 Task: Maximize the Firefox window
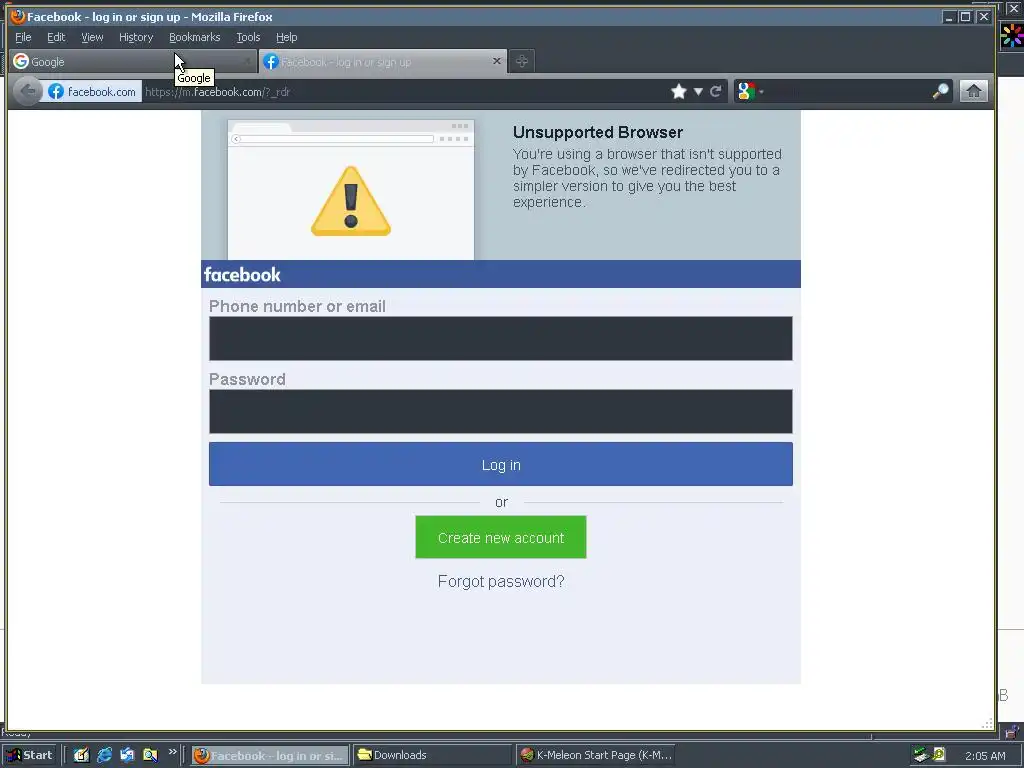click(x=965, y=17)
